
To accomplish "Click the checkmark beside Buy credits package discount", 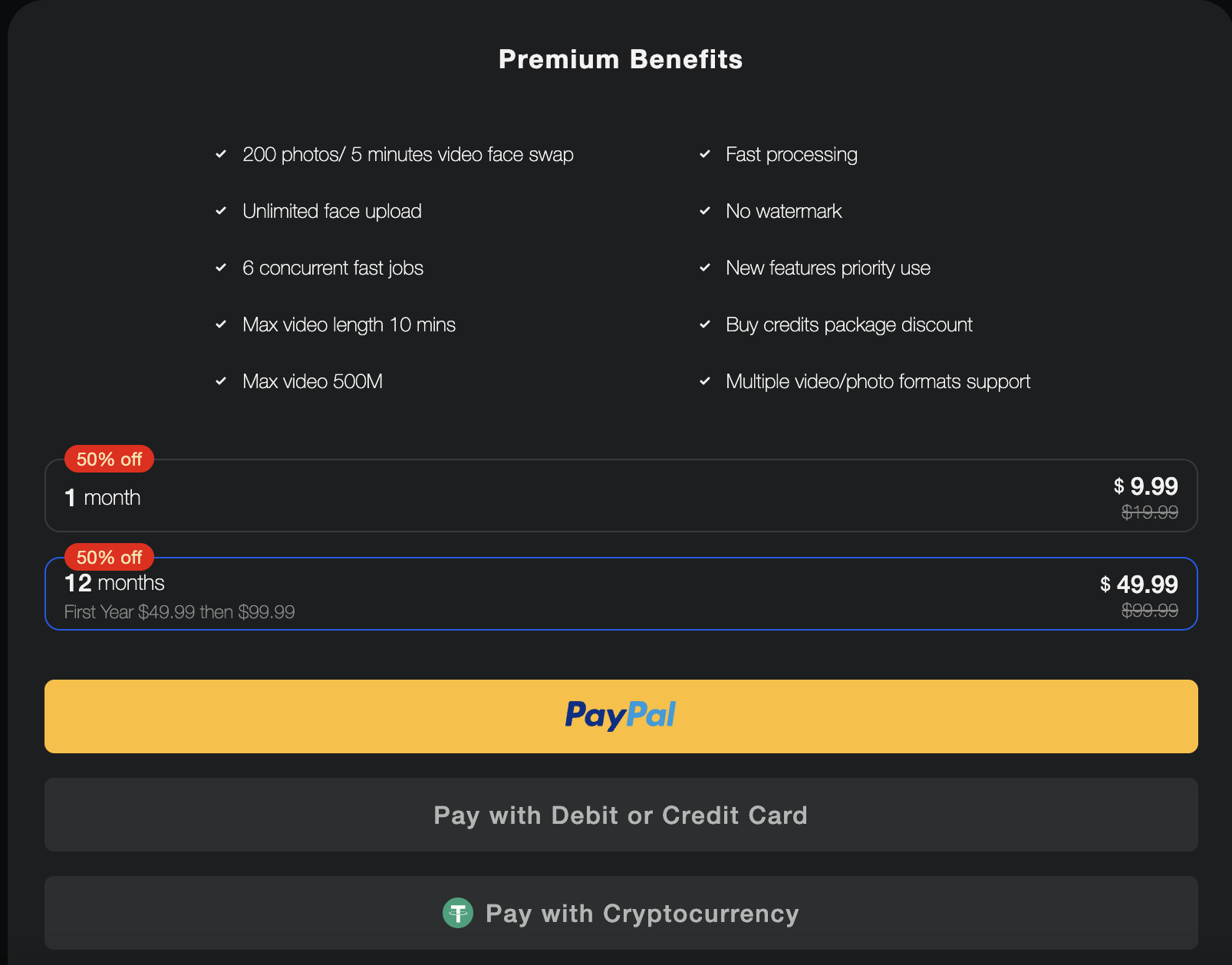I will pos(704,324).
